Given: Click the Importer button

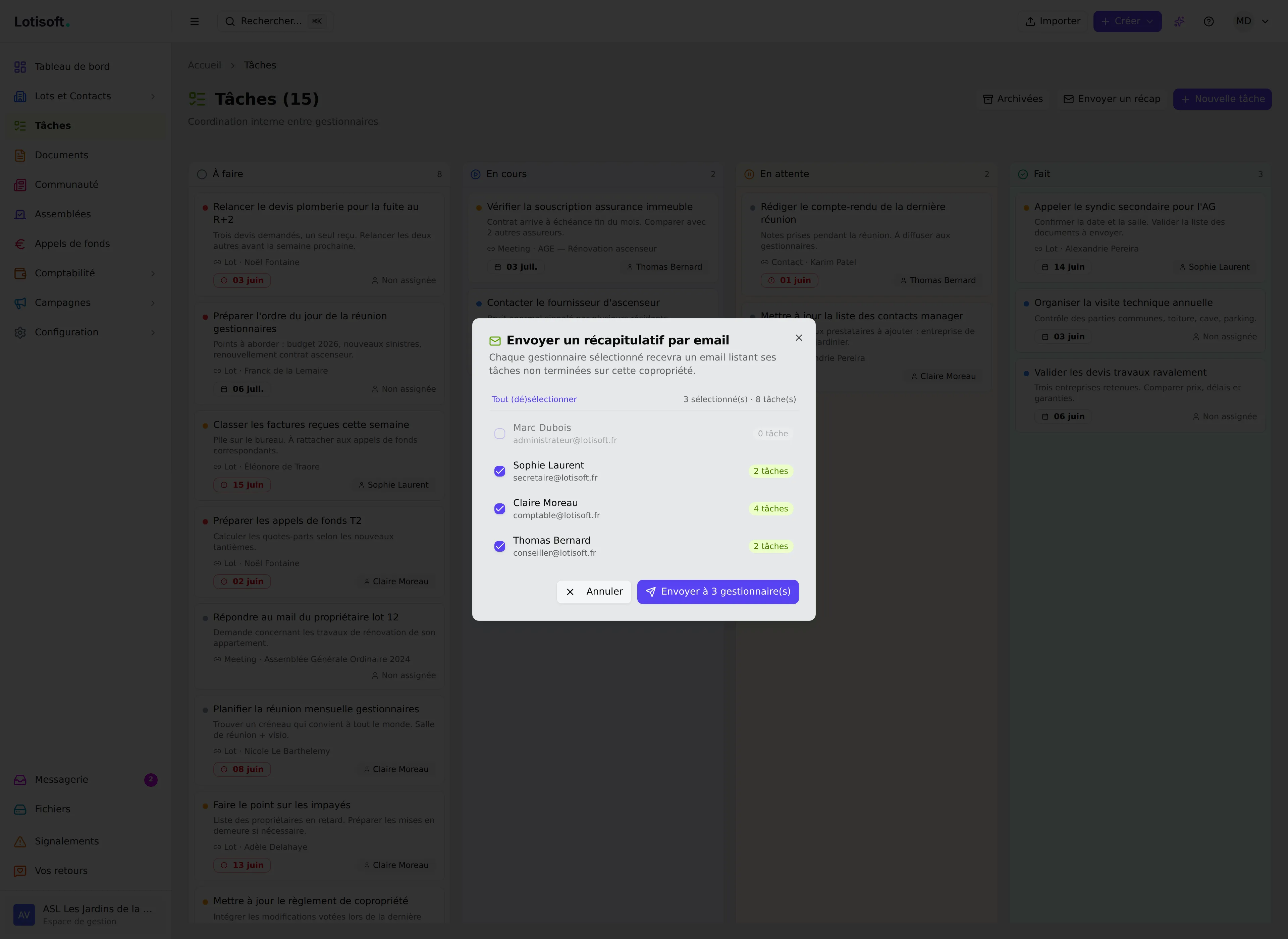Looking at the screenshot, I should click(1052, 21).
